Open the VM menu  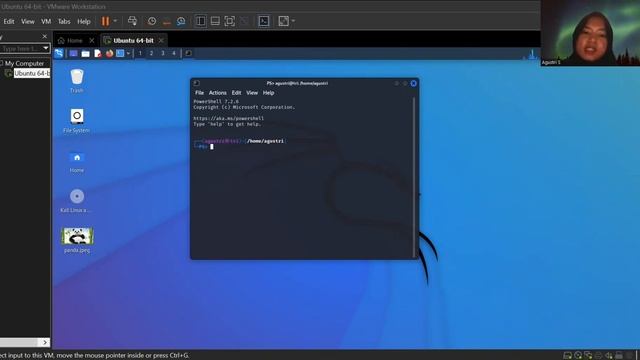(x=46, y=21)
